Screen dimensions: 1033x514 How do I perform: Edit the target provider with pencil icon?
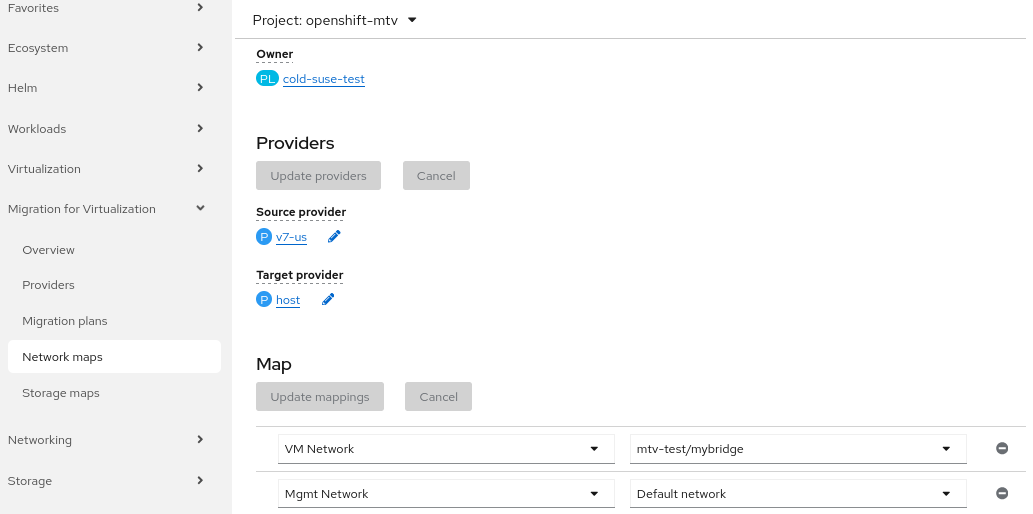(328, 299)
